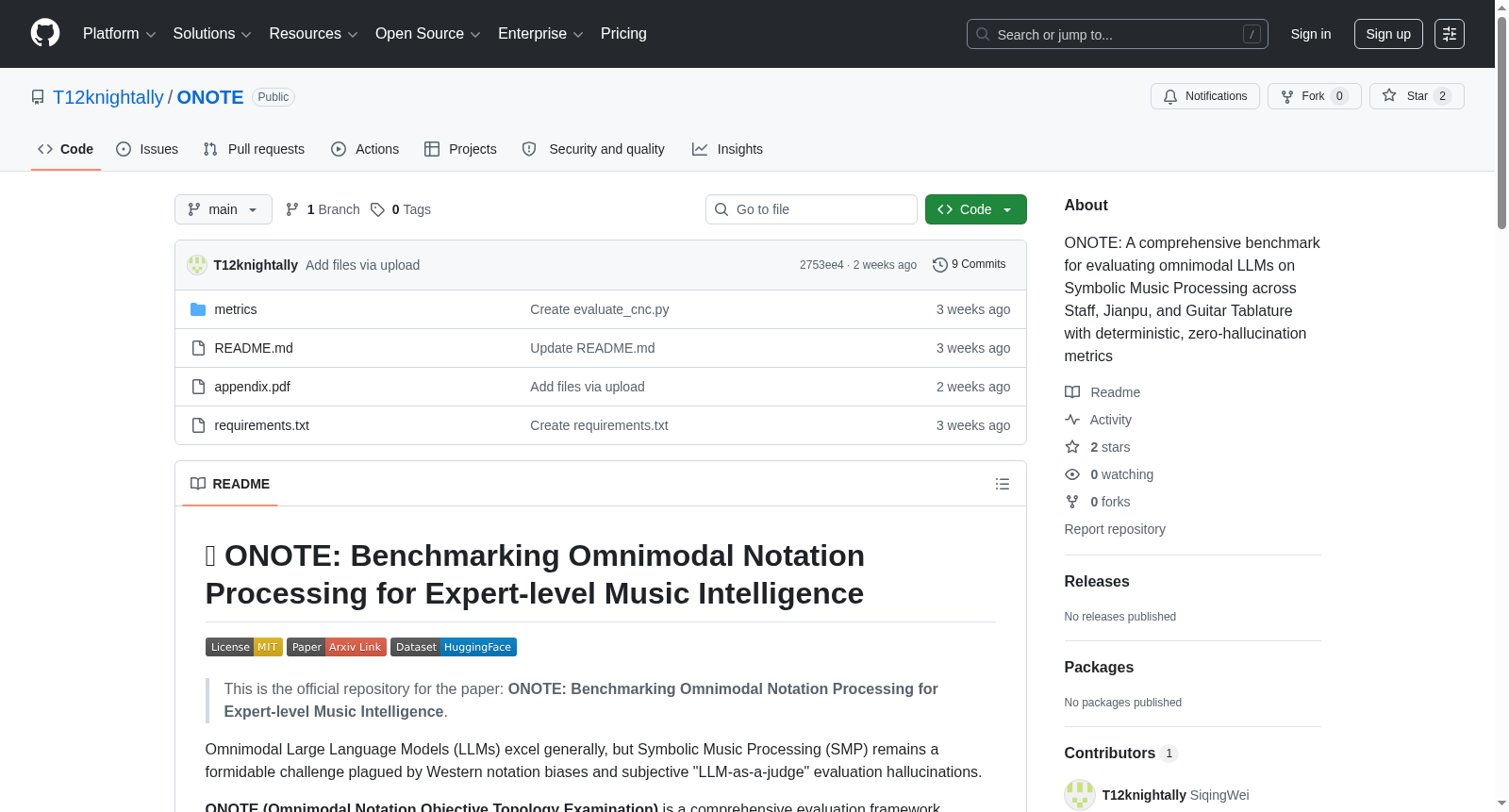Open the Contributors heading link
The width and height of the screenshot is (1509, 812).
(x=1120, y=754)
